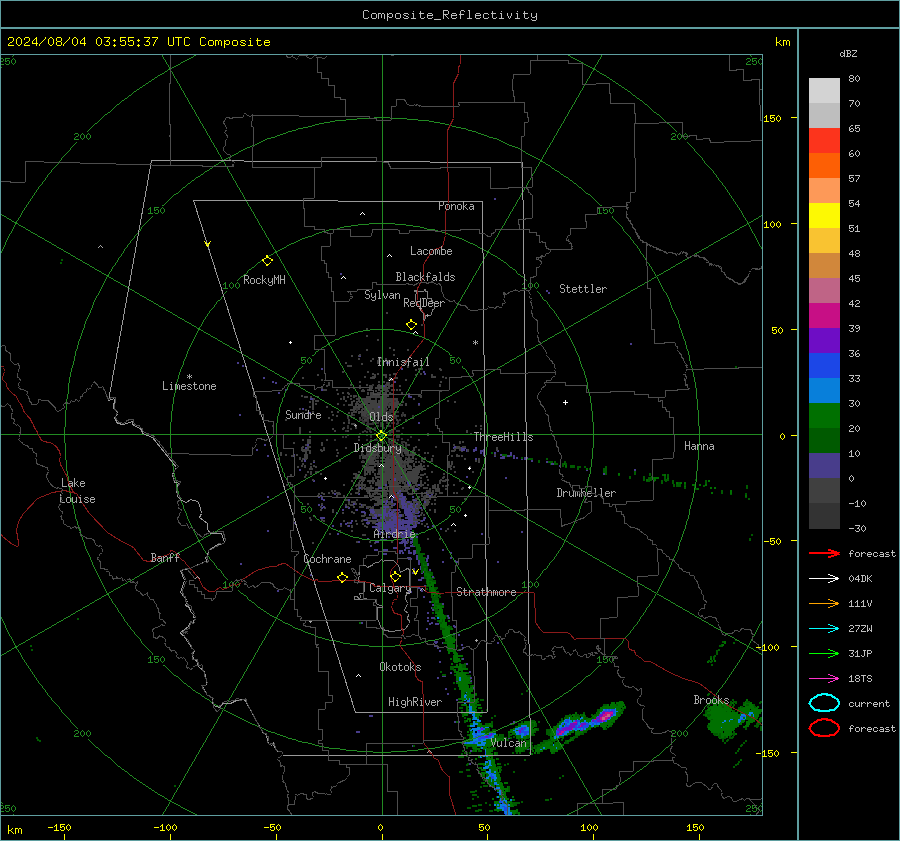
Task: Click the Drumheller label
Action: pos(586,493)
